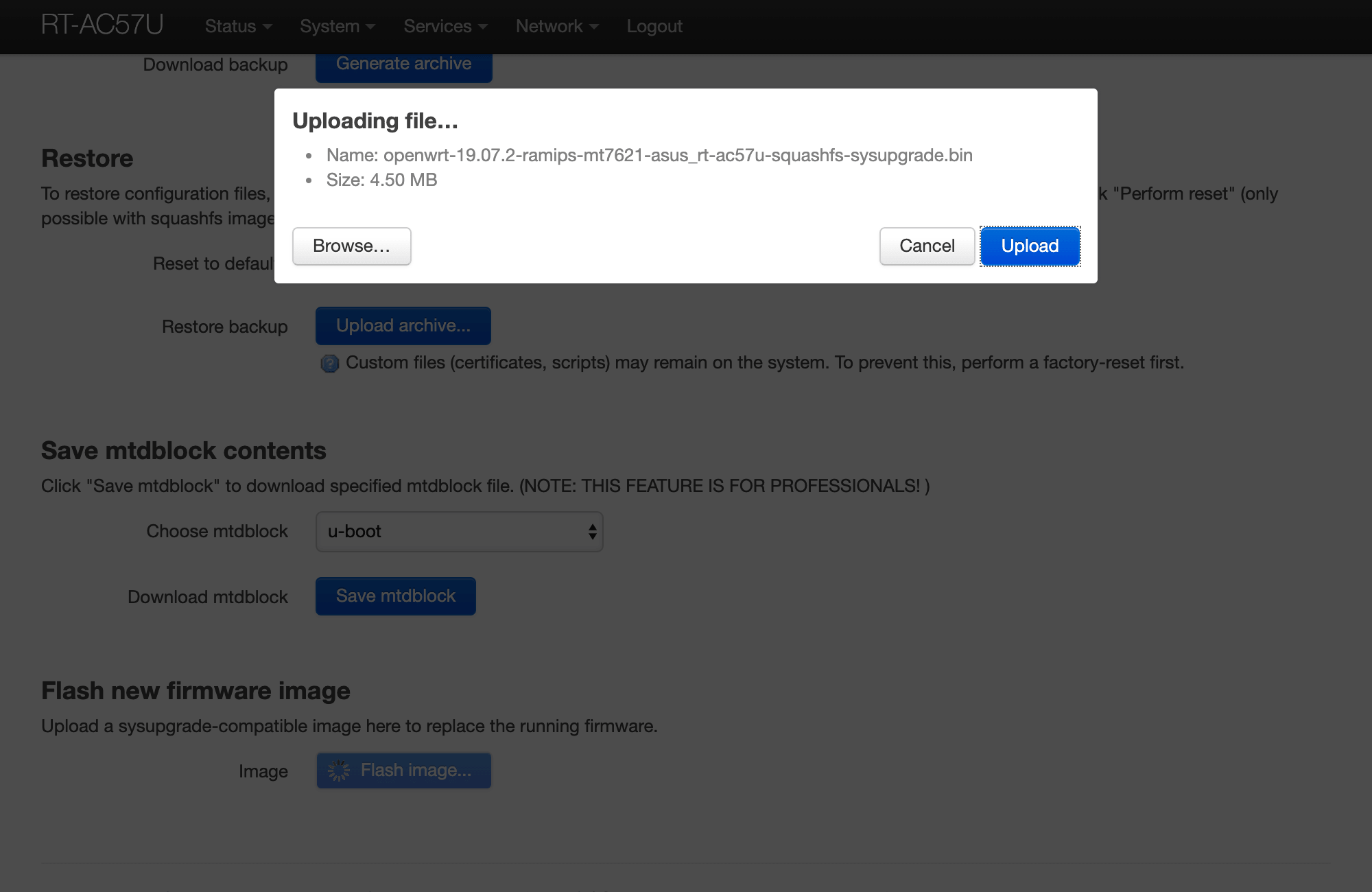Click the caret arrow next to System
Viewport: 1372px width, 892px height.
370,27
